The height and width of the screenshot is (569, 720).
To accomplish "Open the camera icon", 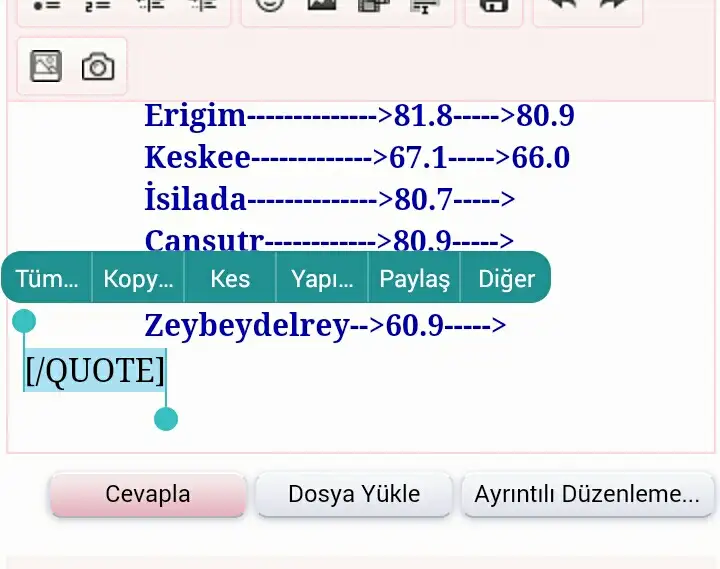I will click(x=98, y=67).
